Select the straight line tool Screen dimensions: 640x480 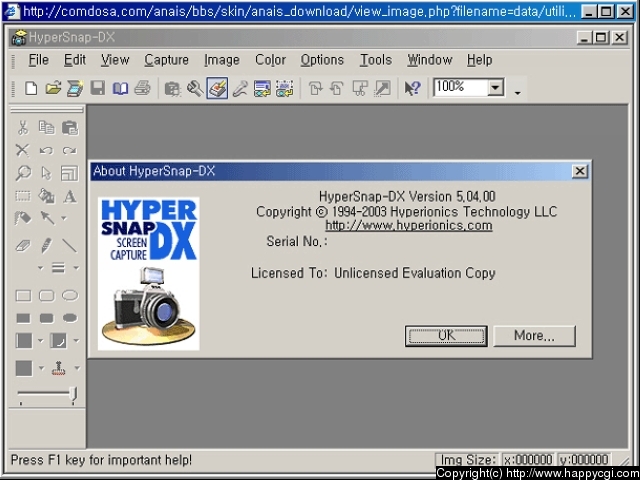tap(70, 246)
